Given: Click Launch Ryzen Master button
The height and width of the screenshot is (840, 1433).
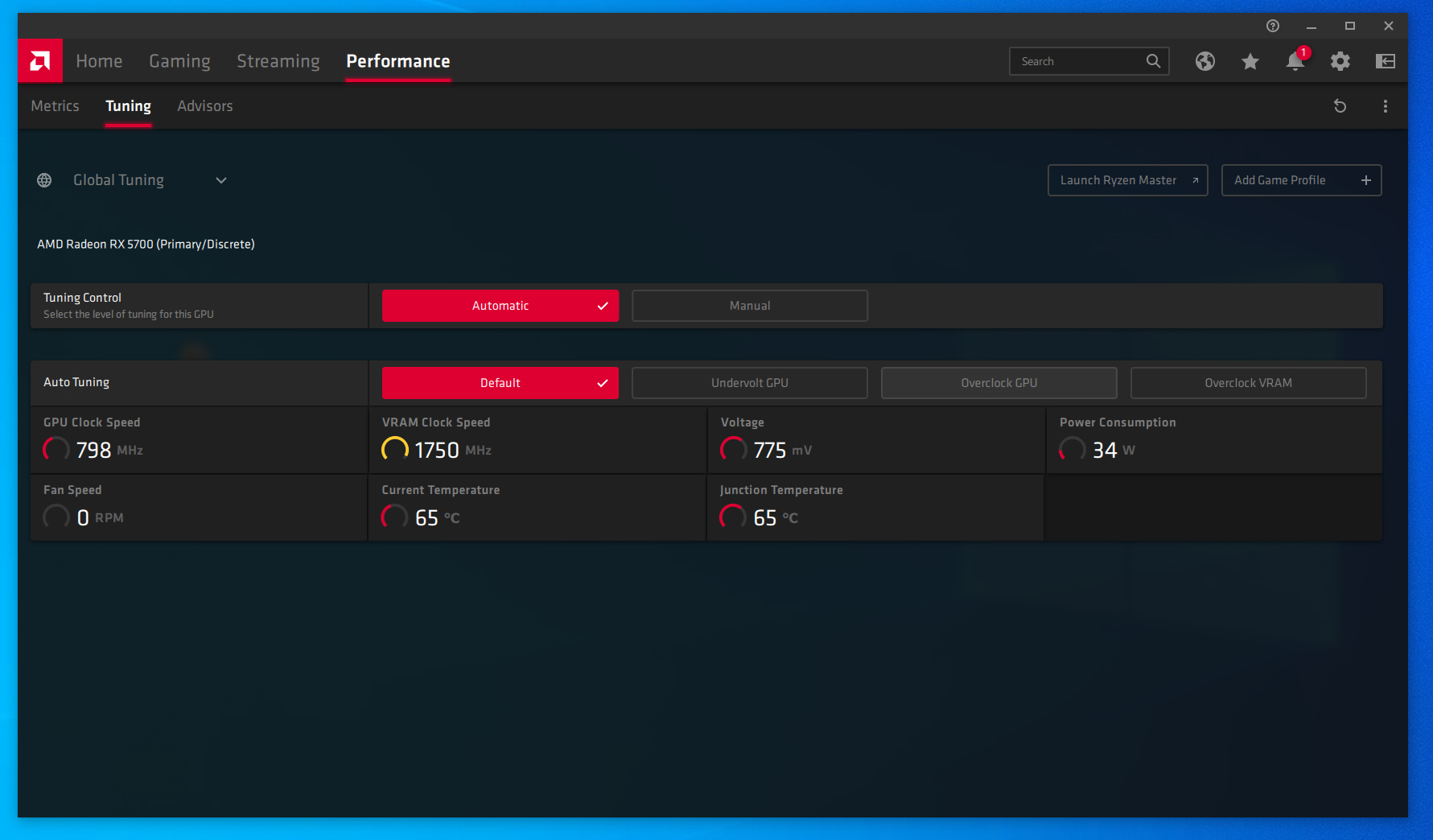Looking at the screenshot, I should click(x=1127, y=180).
